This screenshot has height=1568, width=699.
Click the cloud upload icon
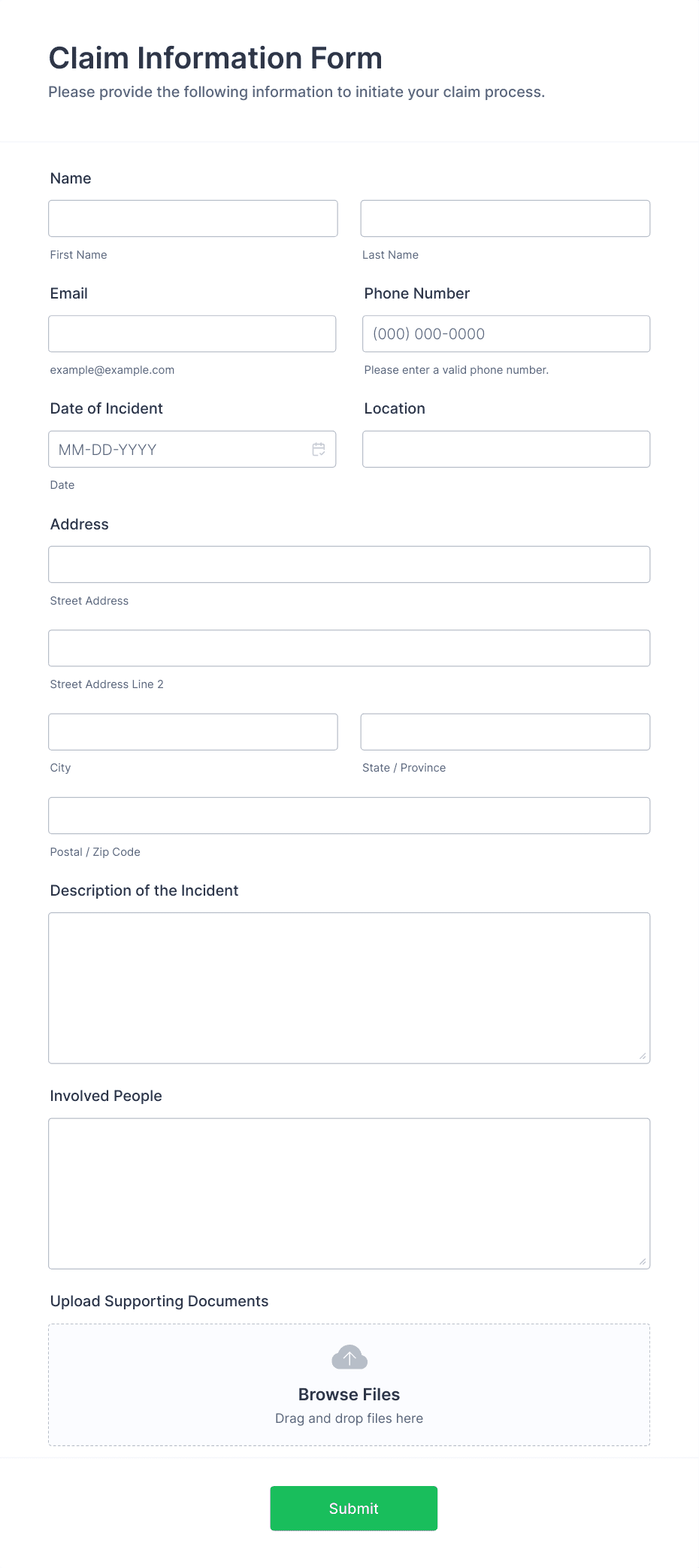[349, 1358]
